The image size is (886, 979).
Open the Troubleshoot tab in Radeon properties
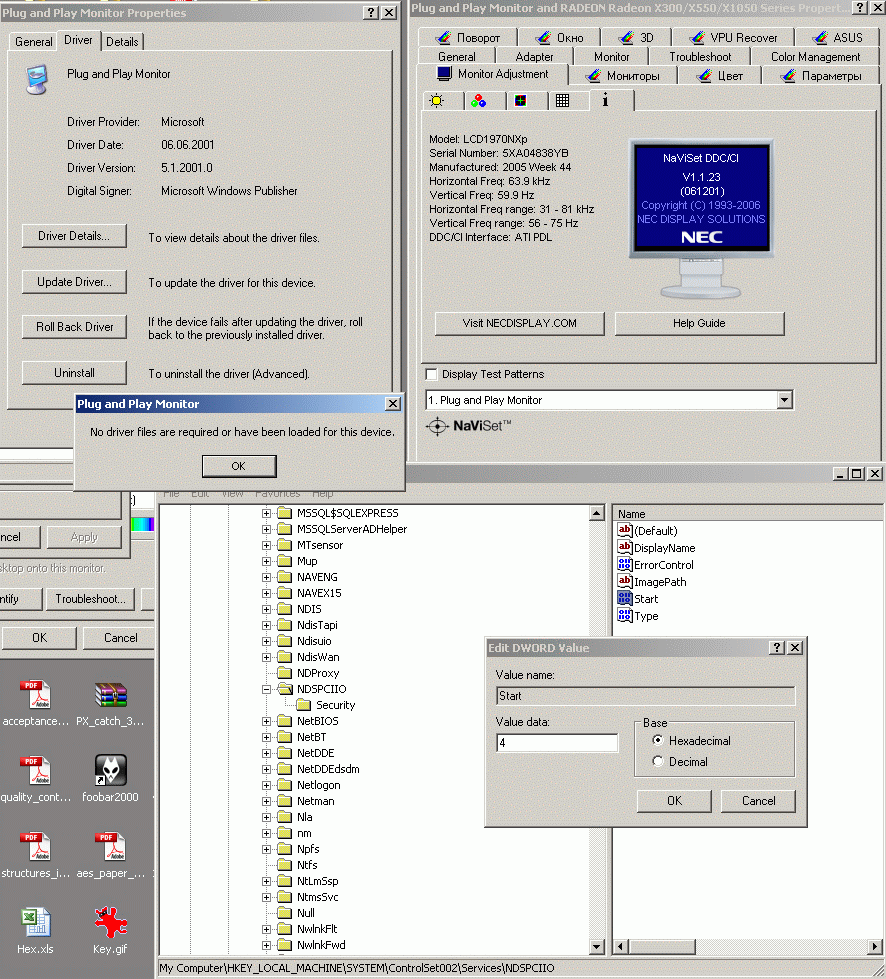[x=700, y=57]
